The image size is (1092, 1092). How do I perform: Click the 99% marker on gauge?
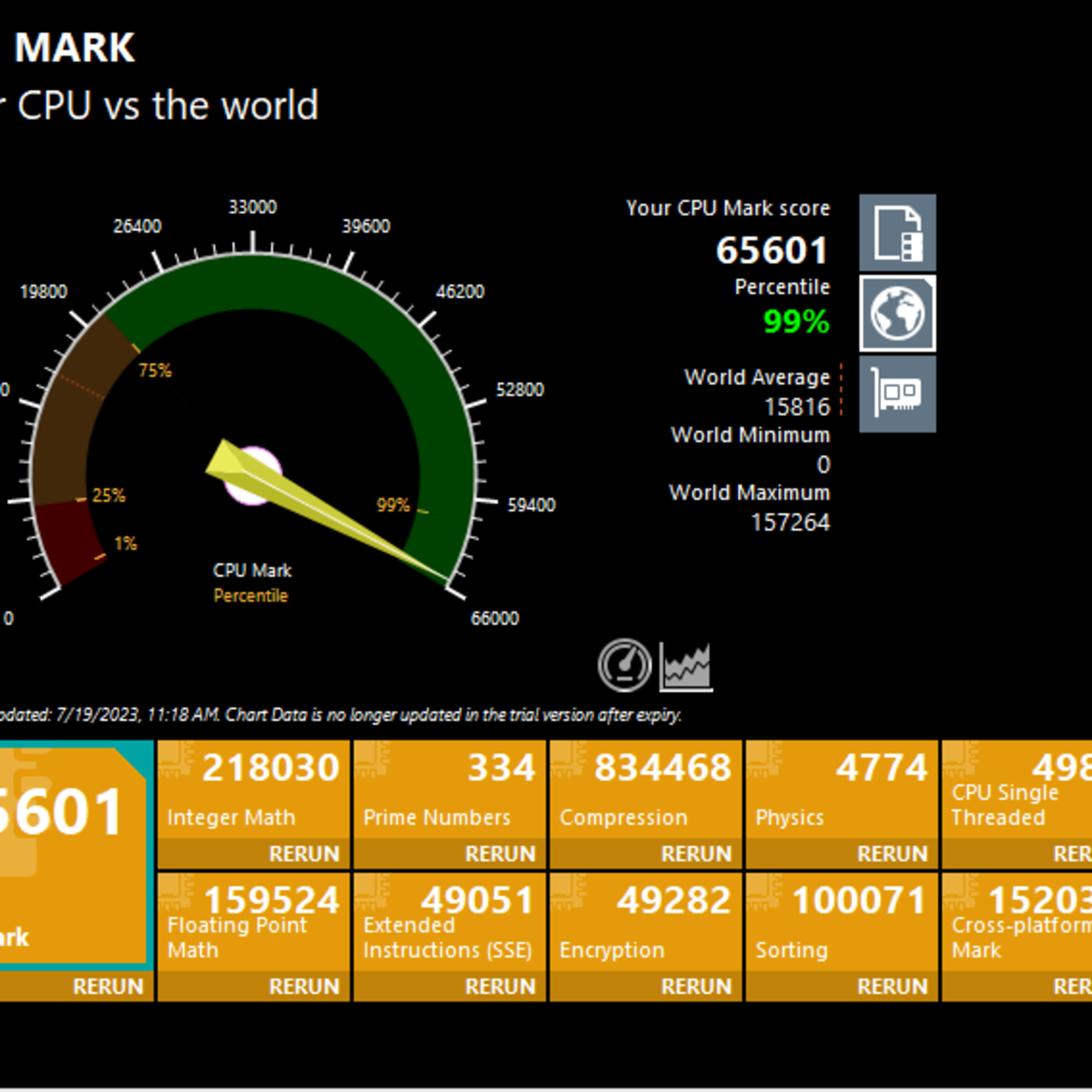[393, 505]
